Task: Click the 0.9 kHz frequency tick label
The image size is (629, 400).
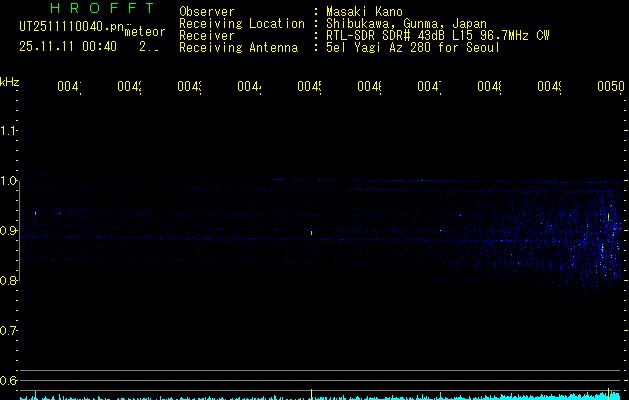Action: click(x=10, y=231)
